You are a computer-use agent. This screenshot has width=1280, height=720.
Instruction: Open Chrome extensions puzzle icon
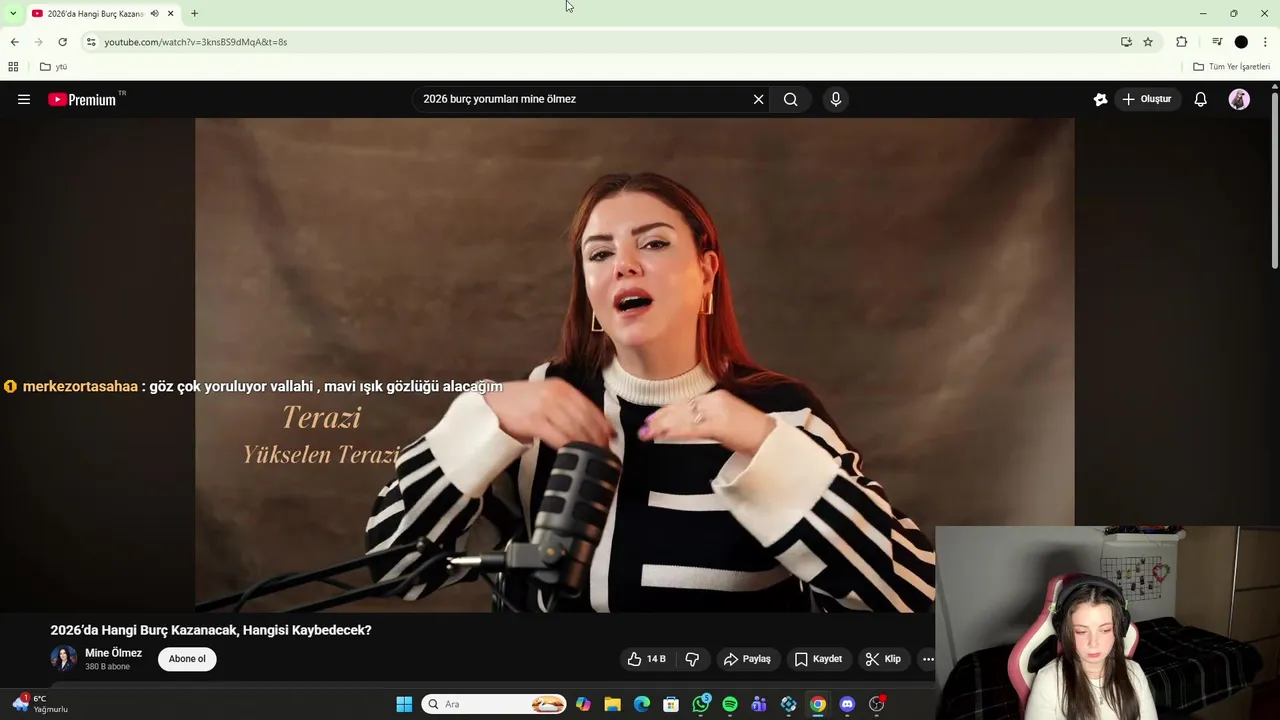coord(1181,42)
